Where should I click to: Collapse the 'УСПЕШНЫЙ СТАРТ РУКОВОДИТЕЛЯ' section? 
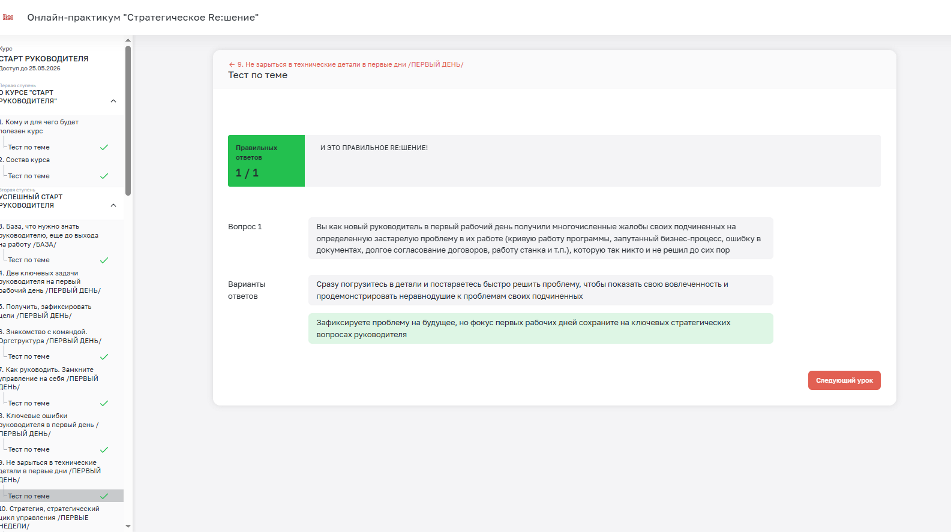(113, 204)
